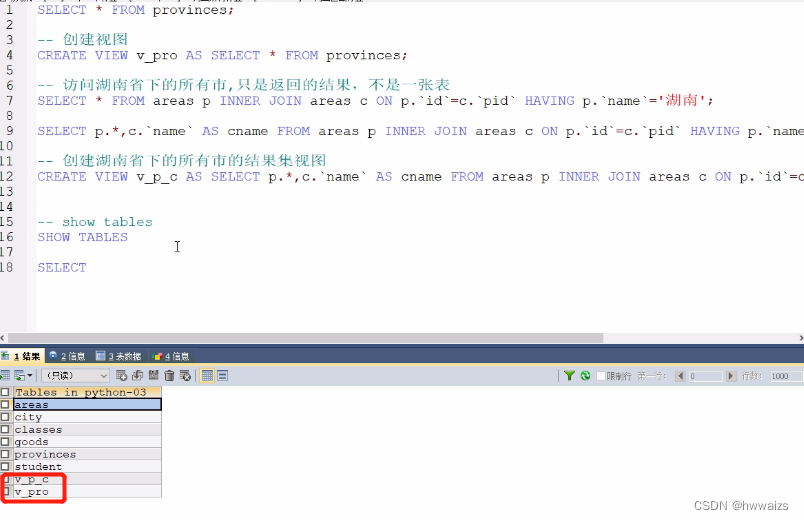Image resolution: width=804 pixels, height=520 pixels.
Task: Select the 'provinces' cell in results
Action: point(87,454)
